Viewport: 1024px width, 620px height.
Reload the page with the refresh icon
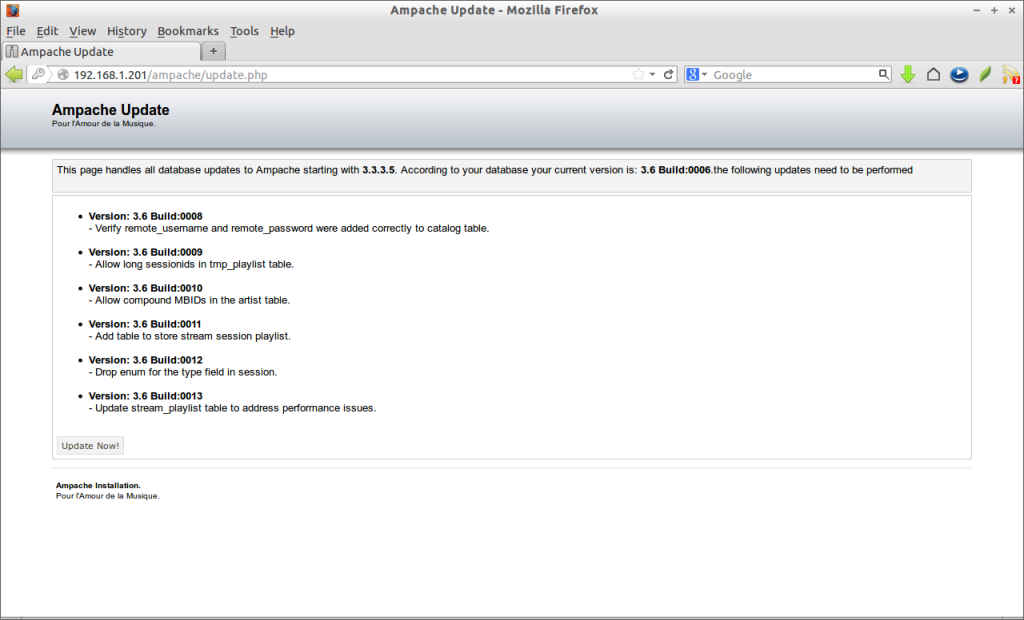671,74
